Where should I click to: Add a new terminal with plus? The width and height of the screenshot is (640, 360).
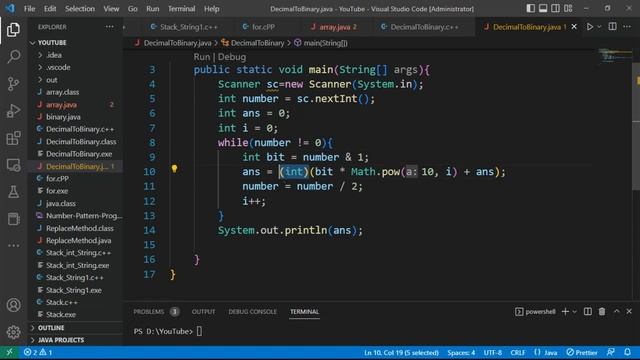click(x=565, y=311)
